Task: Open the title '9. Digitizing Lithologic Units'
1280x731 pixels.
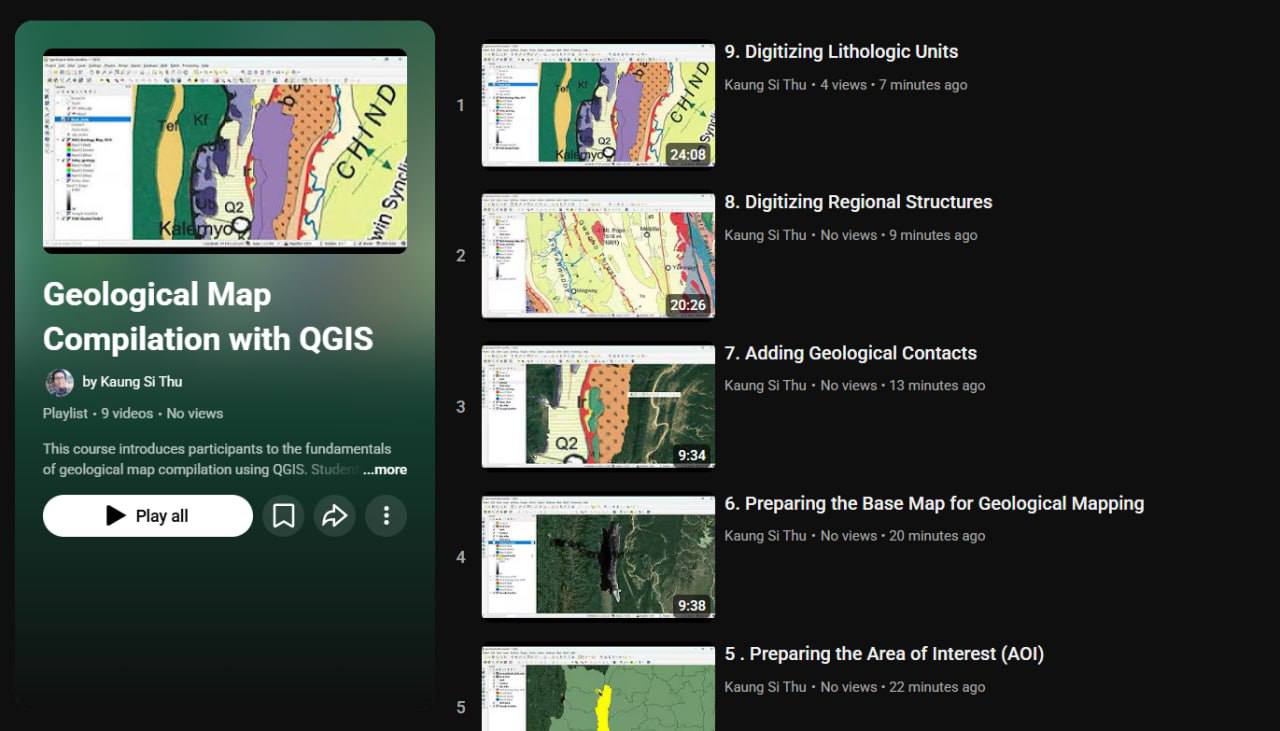Action: click(841, 52)
